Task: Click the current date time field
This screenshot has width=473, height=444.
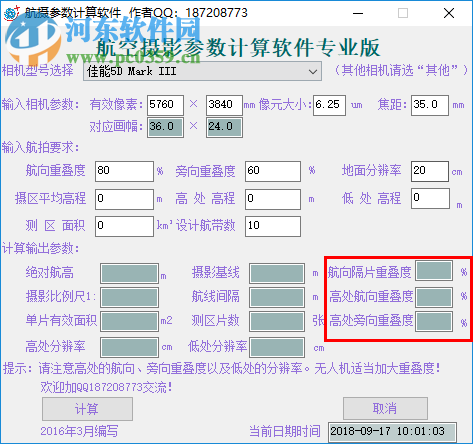Action: pos(392,432)
